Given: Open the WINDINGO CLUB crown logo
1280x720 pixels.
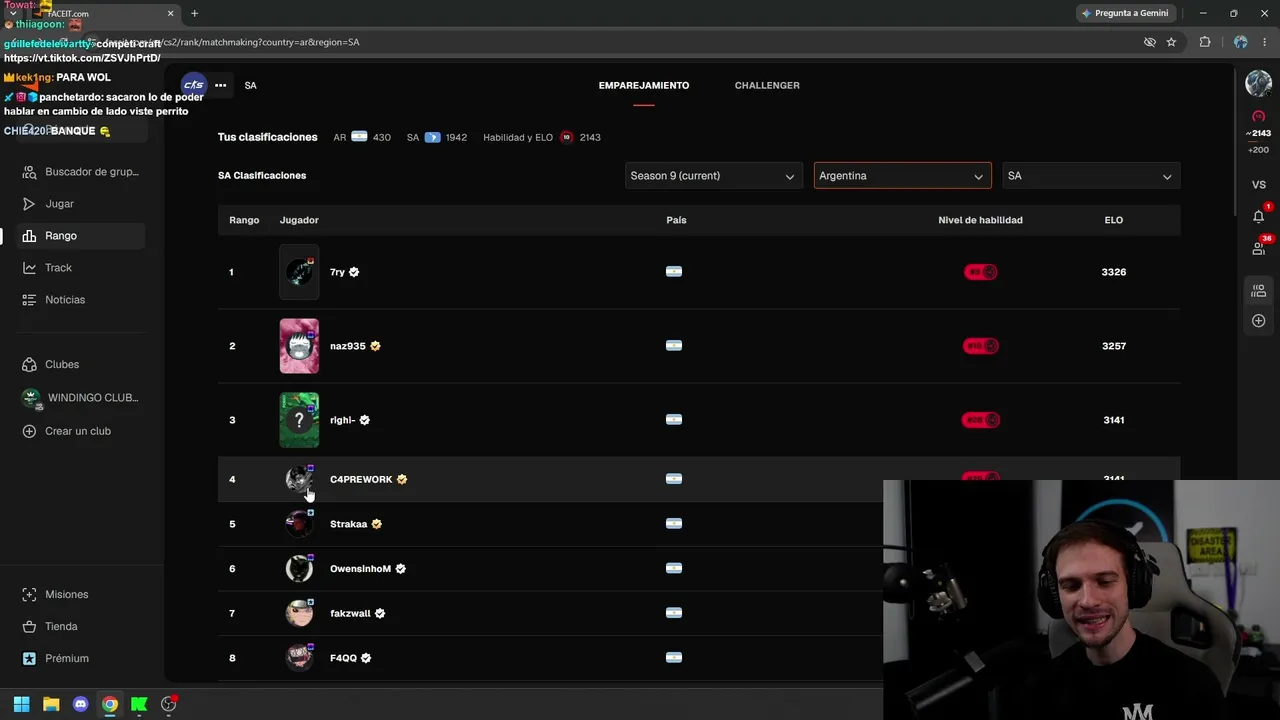Looking at the screenshot, I should (x=31, y=398).
